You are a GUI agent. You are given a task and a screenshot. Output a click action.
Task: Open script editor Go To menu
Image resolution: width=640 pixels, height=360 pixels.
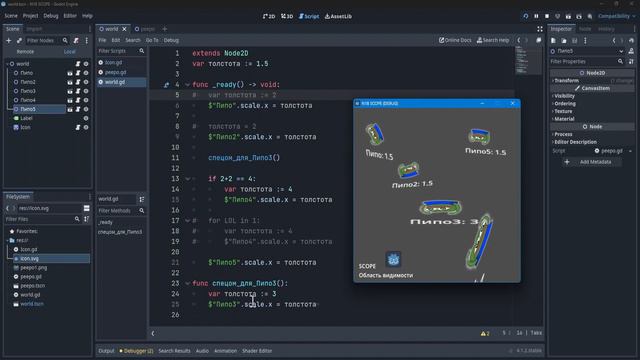point(152,40)
